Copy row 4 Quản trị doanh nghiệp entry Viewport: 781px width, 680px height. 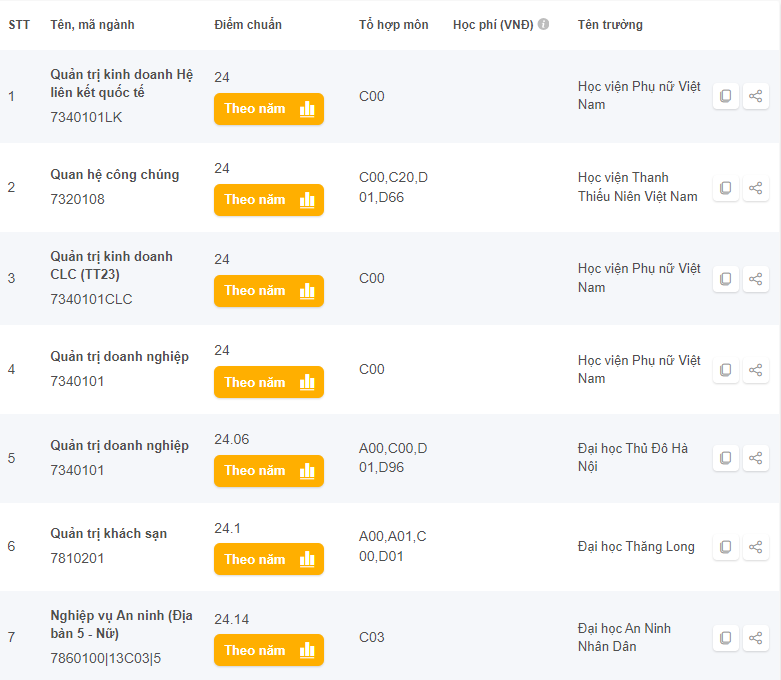click(x=726, y=370)
